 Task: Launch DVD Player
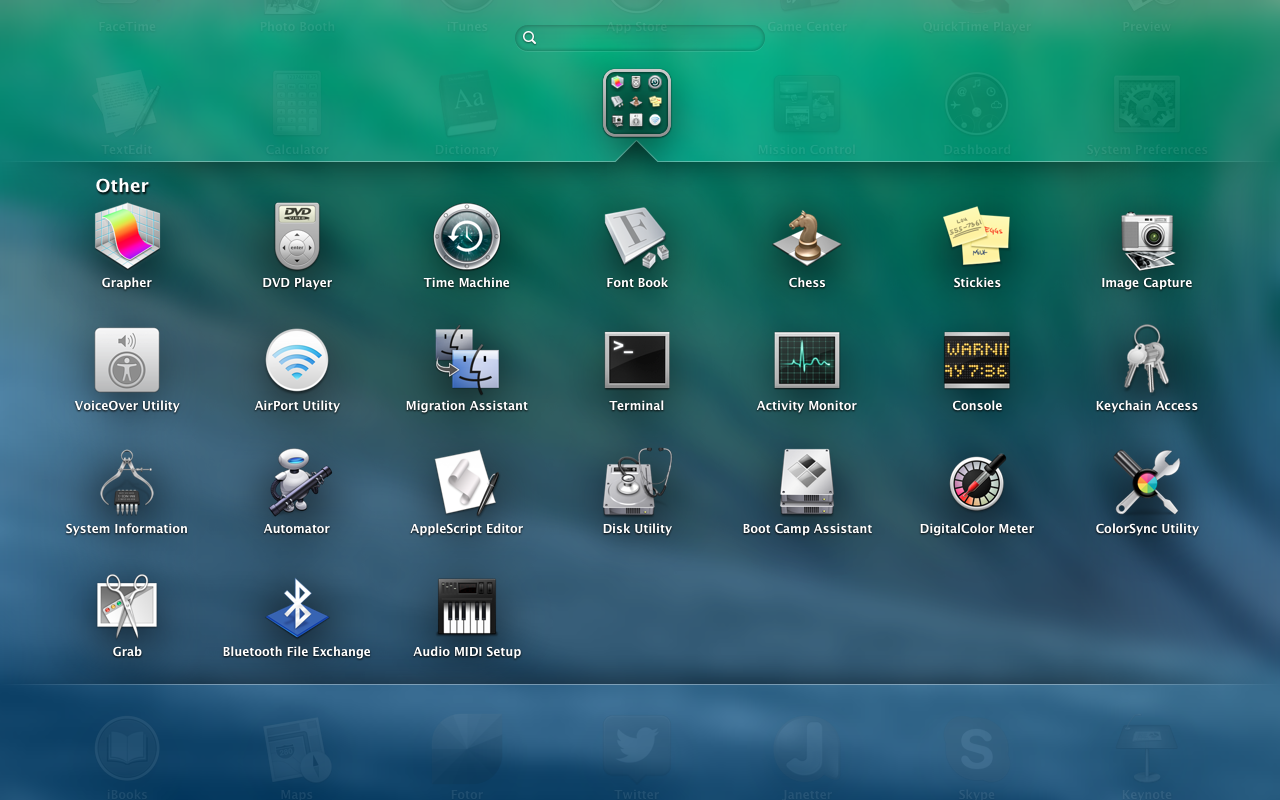(x=297, y=237)
